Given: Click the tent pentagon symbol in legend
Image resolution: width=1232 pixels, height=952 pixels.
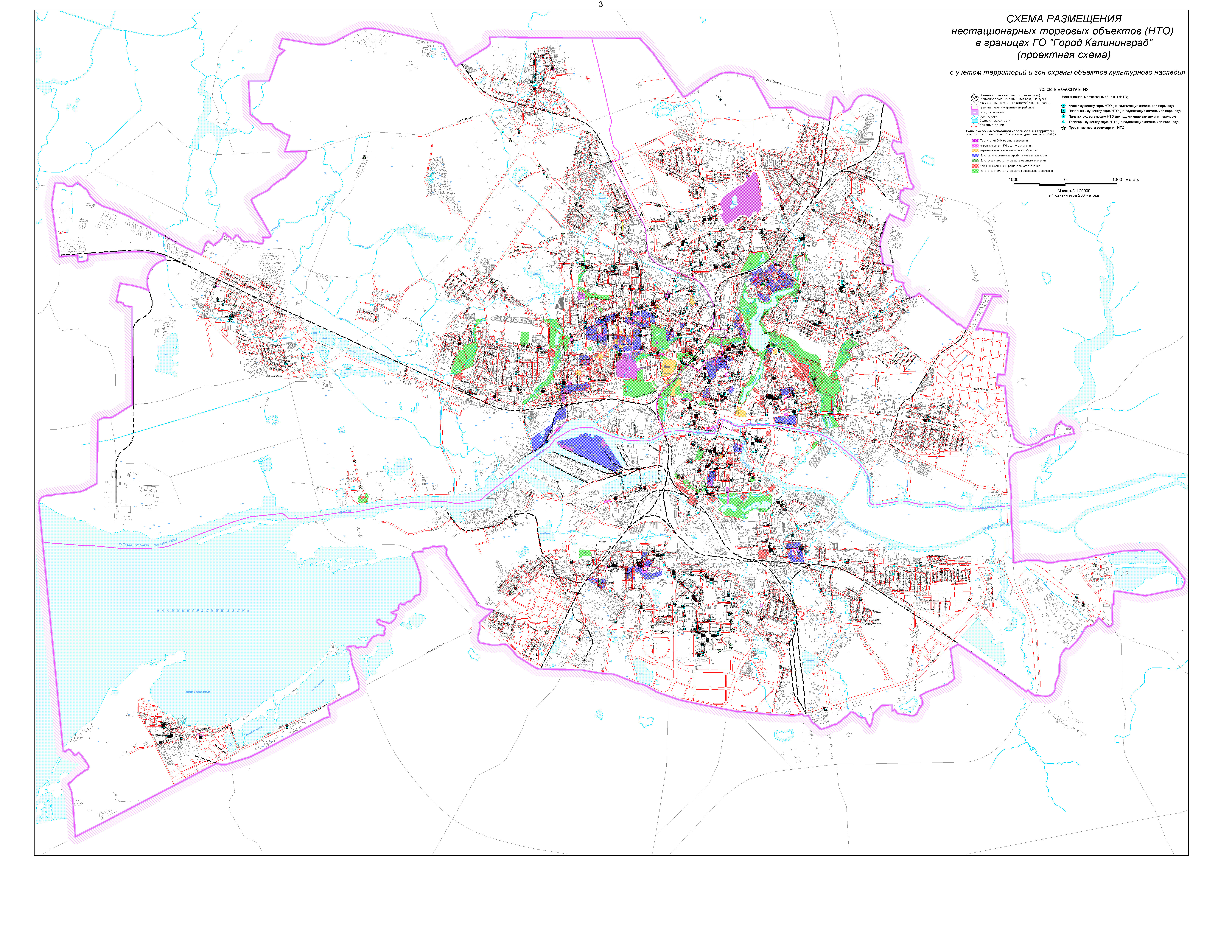Looking at the screenshot, I should coord(1063,116).
